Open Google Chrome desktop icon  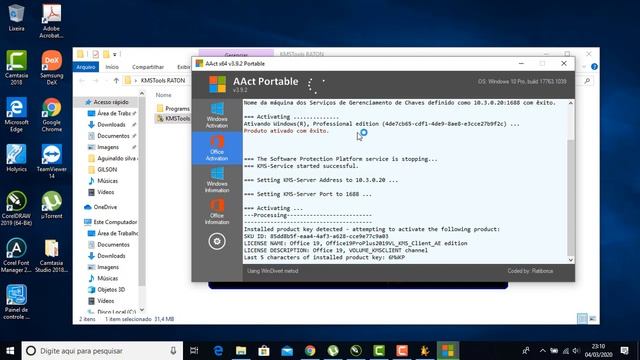[x=51, y=115]
